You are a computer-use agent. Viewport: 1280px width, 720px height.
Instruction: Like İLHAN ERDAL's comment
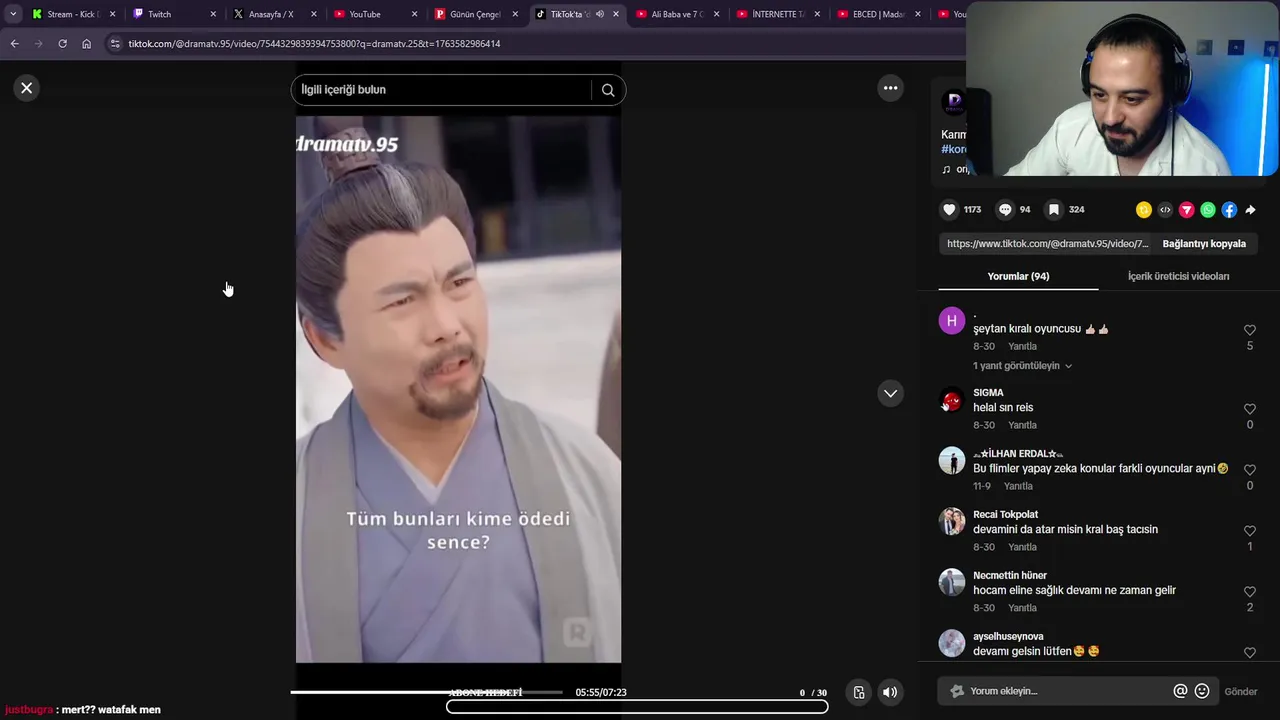1250,470
